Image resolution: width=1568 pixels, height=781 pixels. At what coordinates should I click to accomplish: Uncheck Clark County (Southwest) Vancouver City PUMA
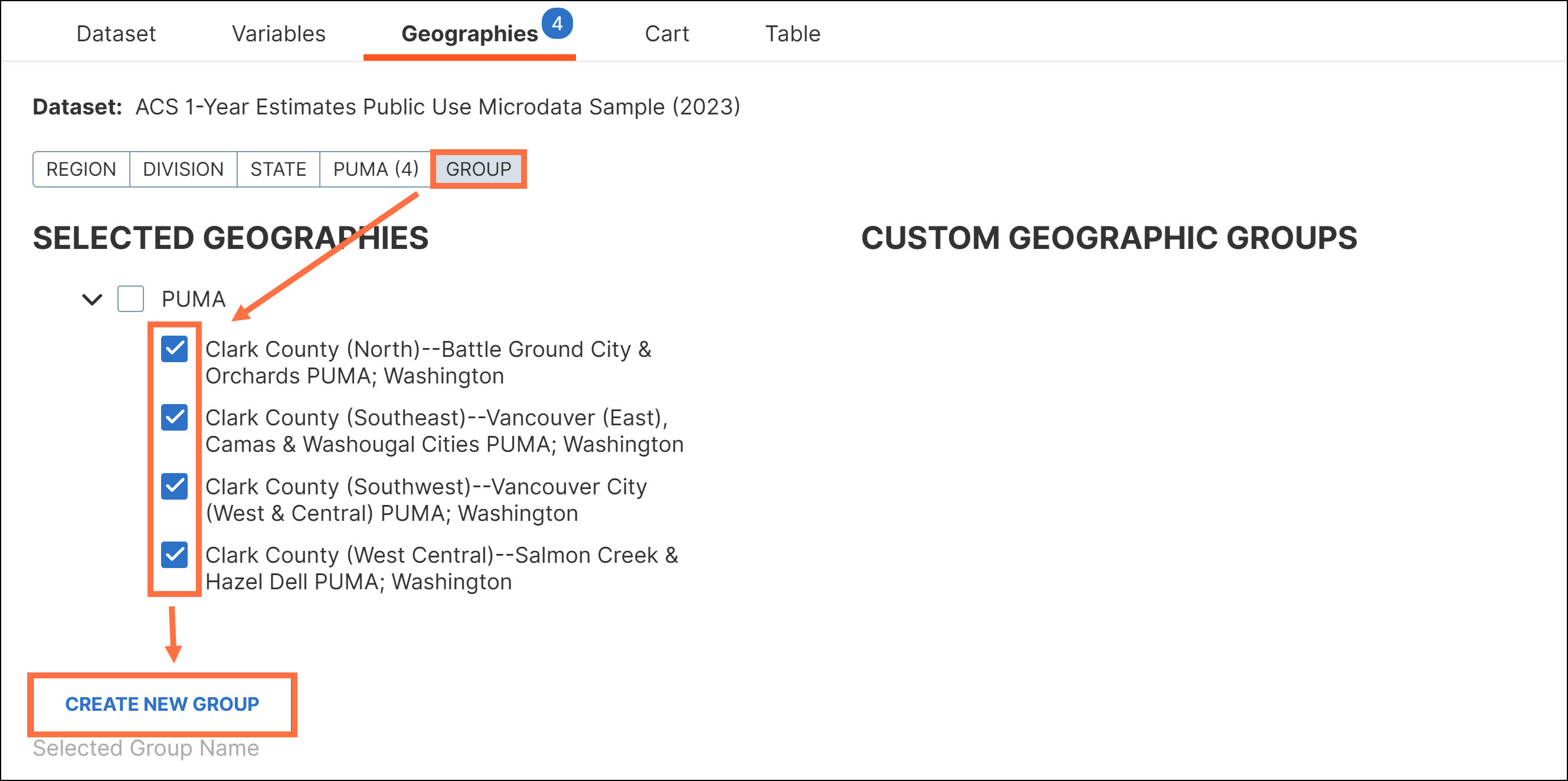pyautogui.click(x=175, y=486)
